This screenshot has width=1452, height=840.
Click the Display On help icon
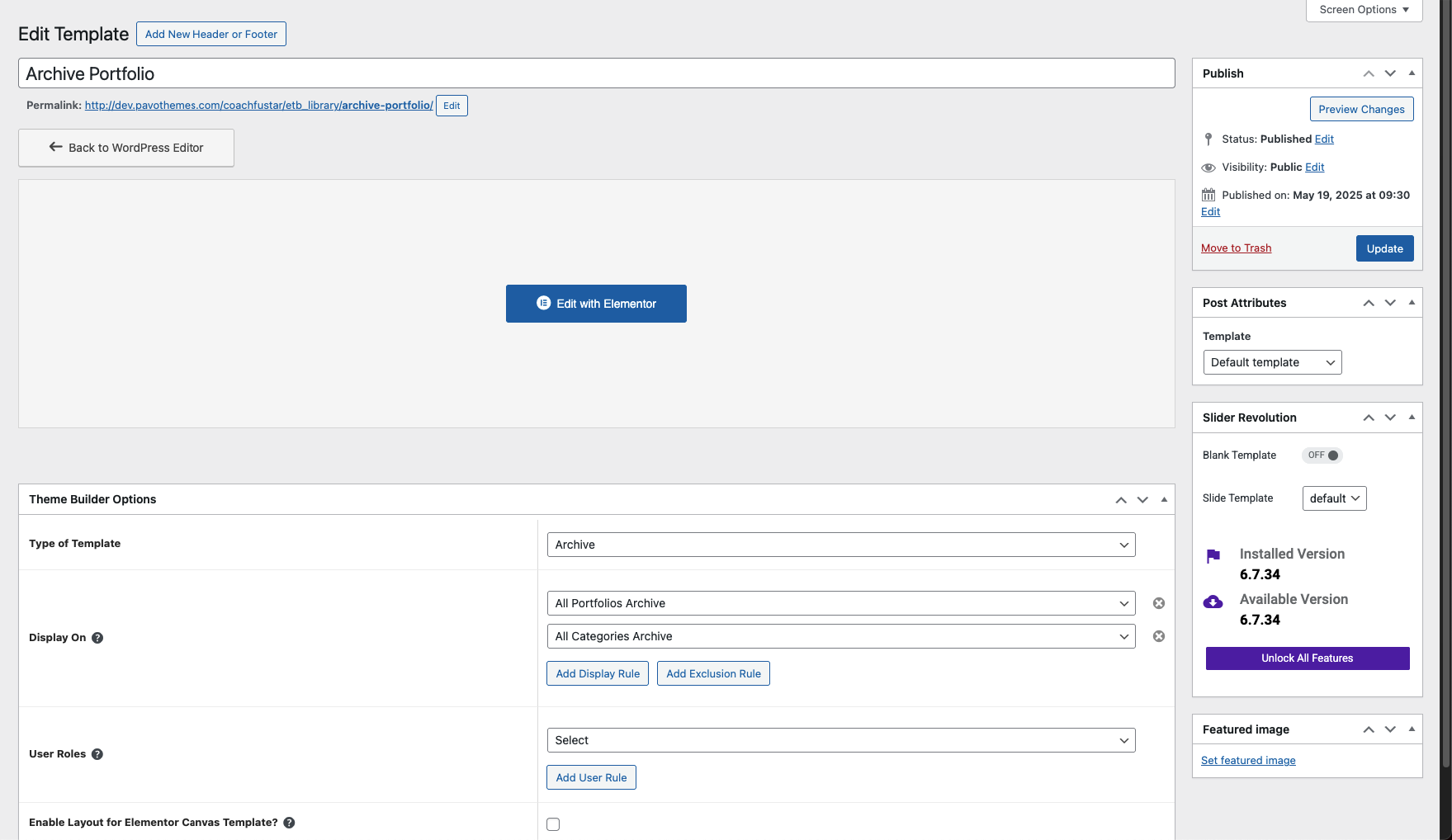tap(97, 638)
